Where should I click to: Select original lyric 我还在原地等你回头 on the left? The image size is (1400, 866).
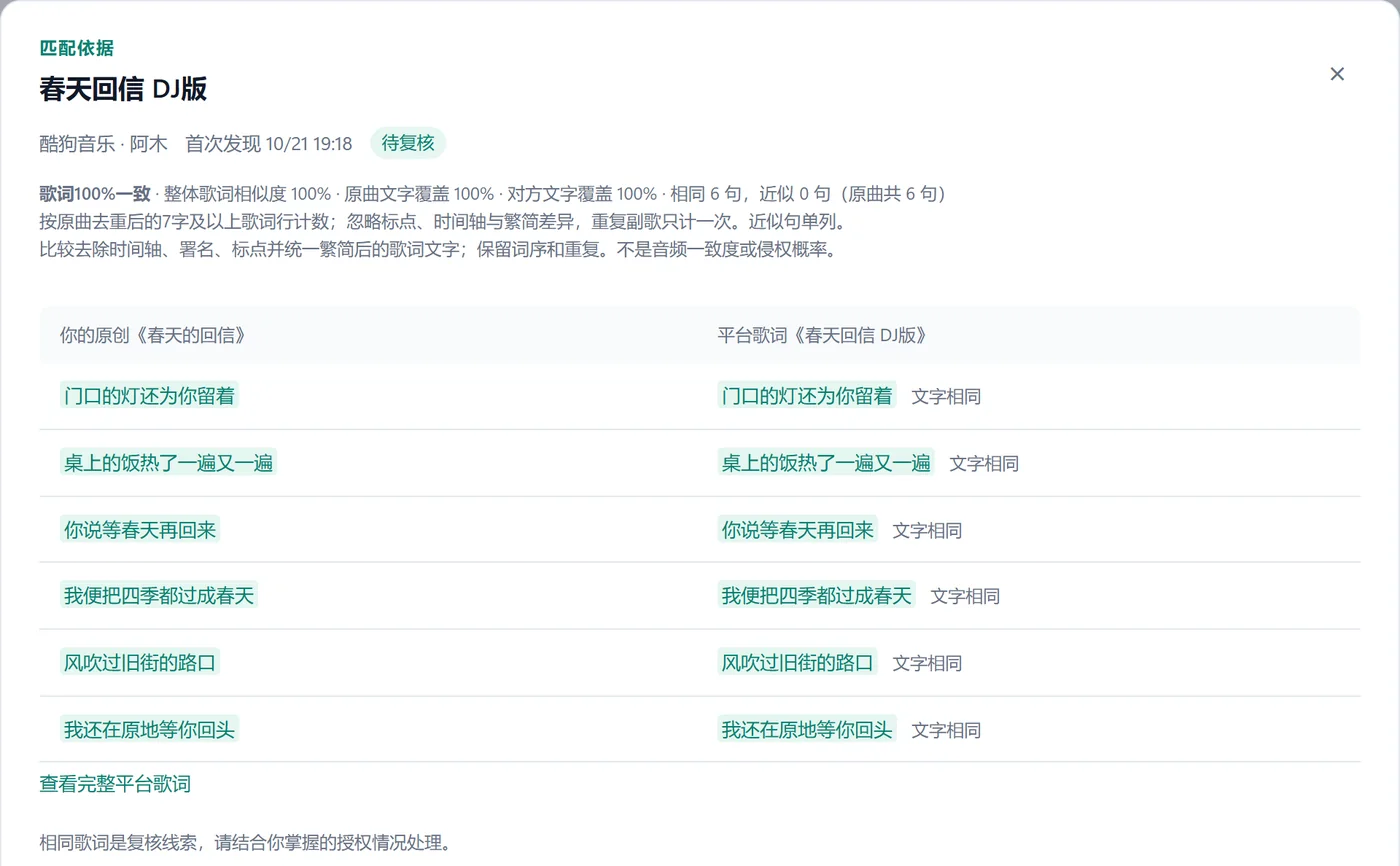coord(149,729)
